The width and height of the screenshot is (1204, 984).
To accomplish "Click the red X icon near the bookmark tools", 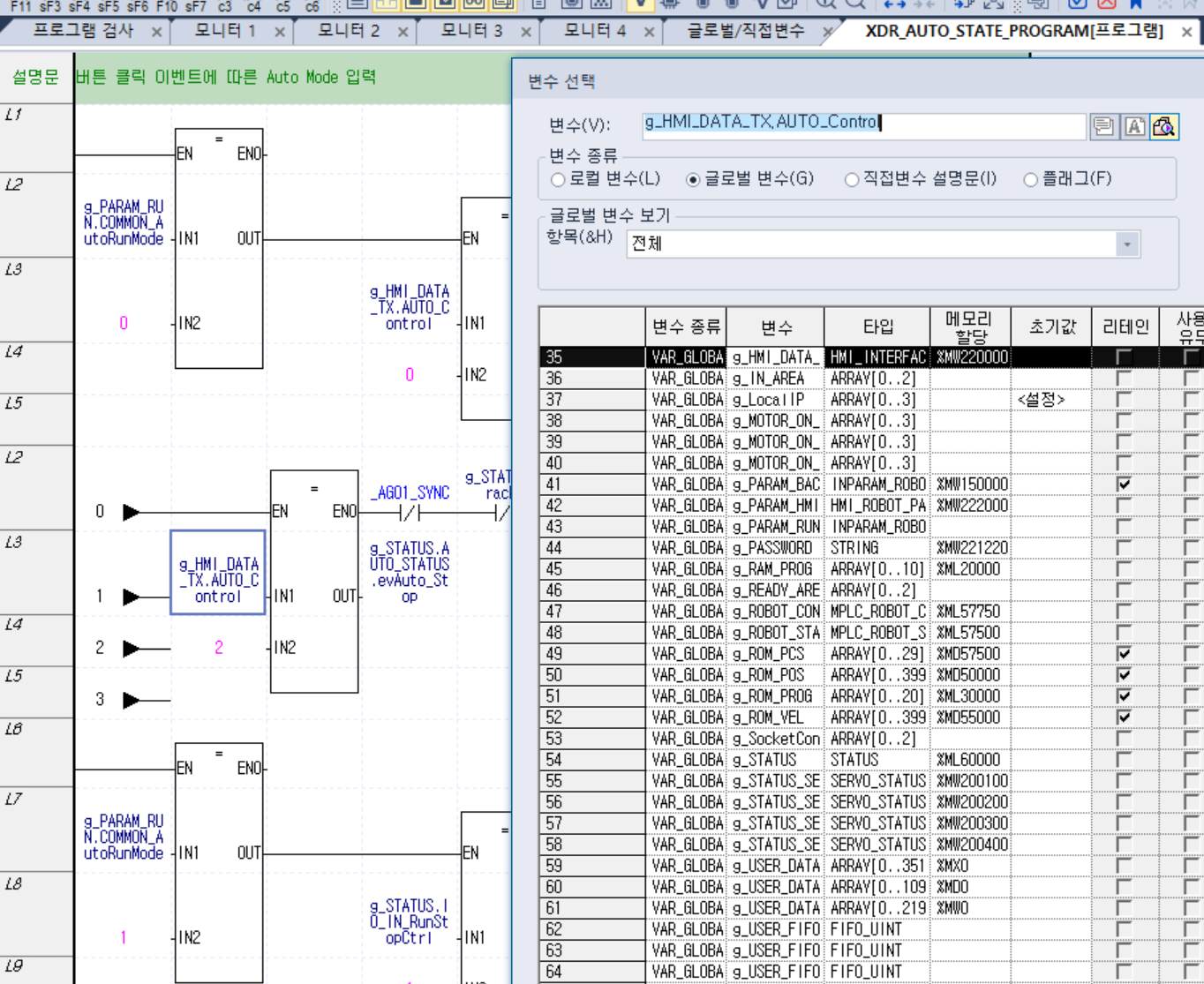I will coord(1106,5).
